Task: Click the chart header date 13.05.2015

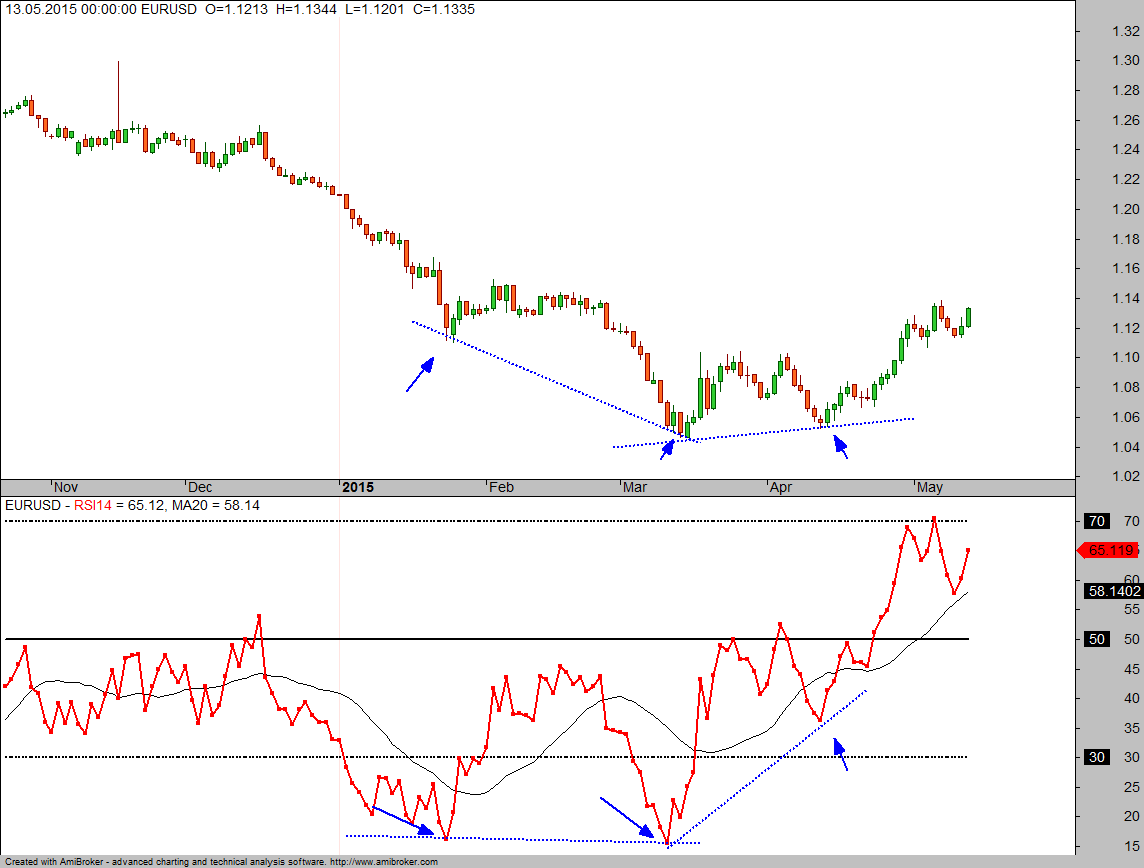Action: (x=36, y=9)
